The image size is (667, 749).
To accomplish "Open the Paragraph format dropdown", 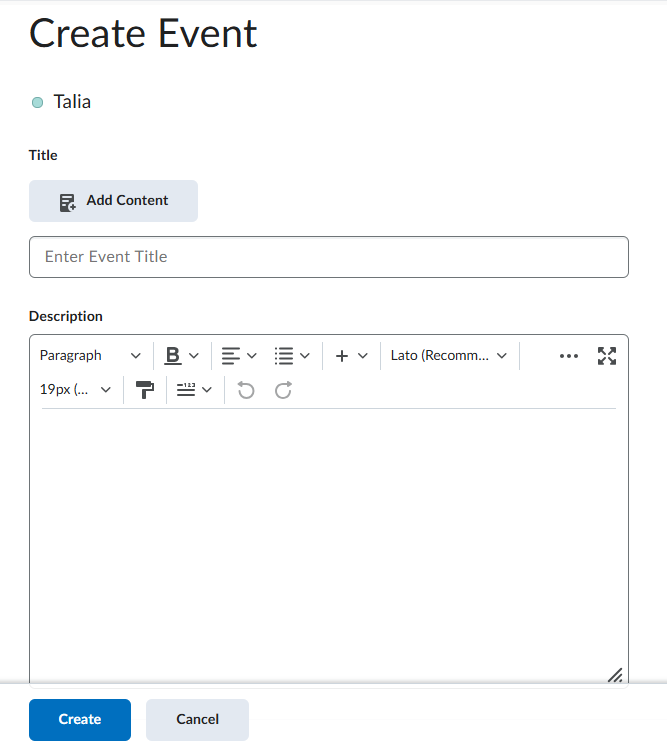I will [x=90, y=356].
